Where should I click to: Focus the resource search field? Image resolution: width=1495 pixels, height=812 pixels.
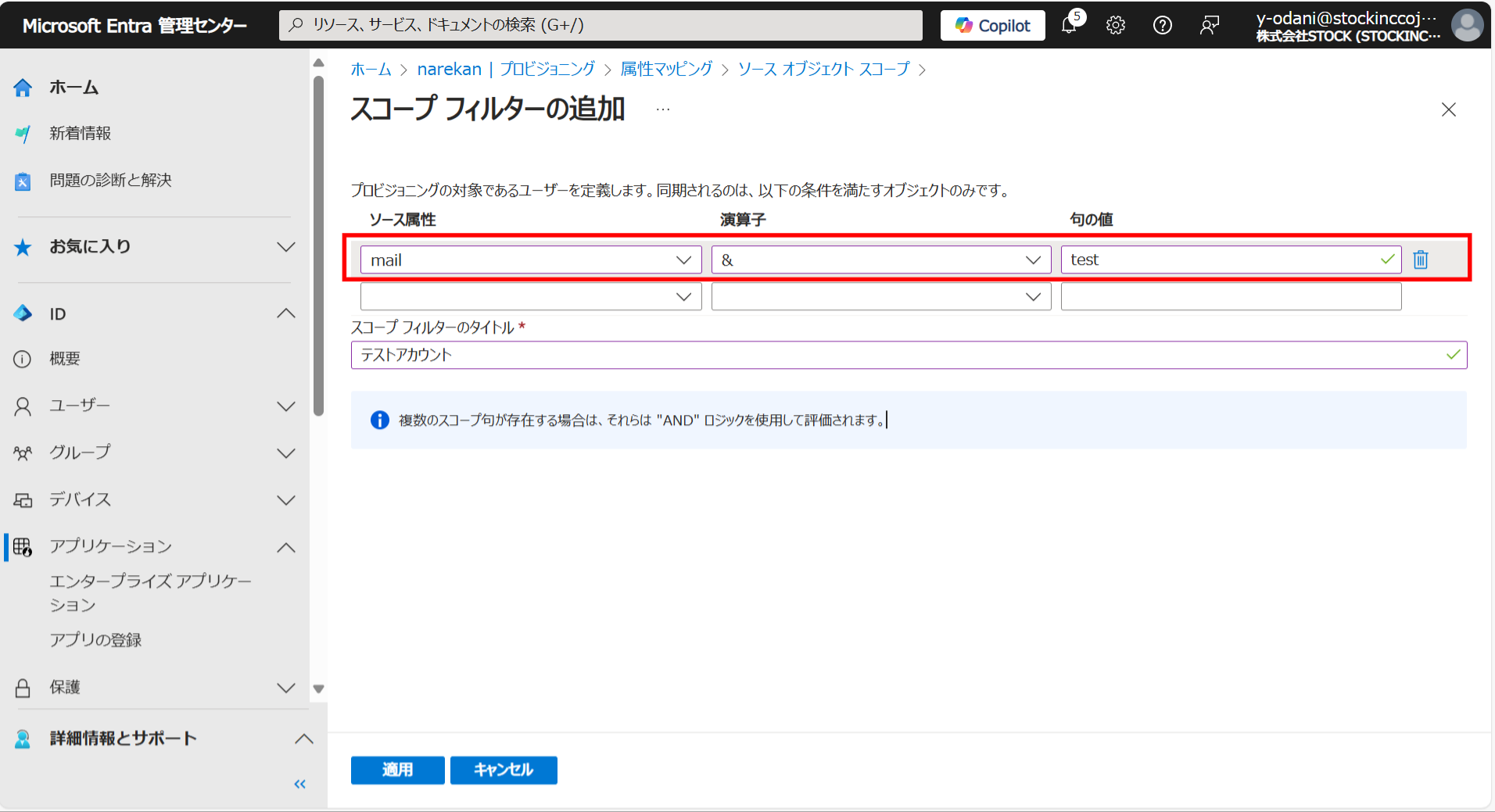pos(601,25)
